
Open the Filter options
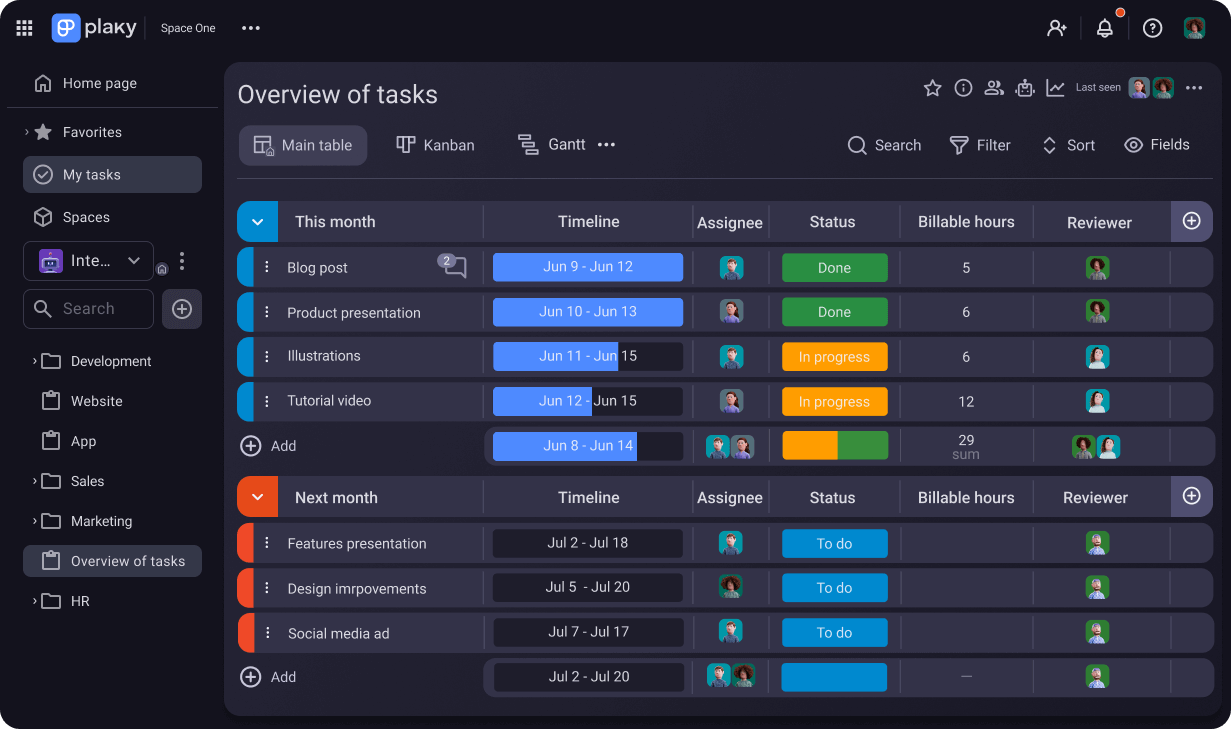[x=980, y=145]
